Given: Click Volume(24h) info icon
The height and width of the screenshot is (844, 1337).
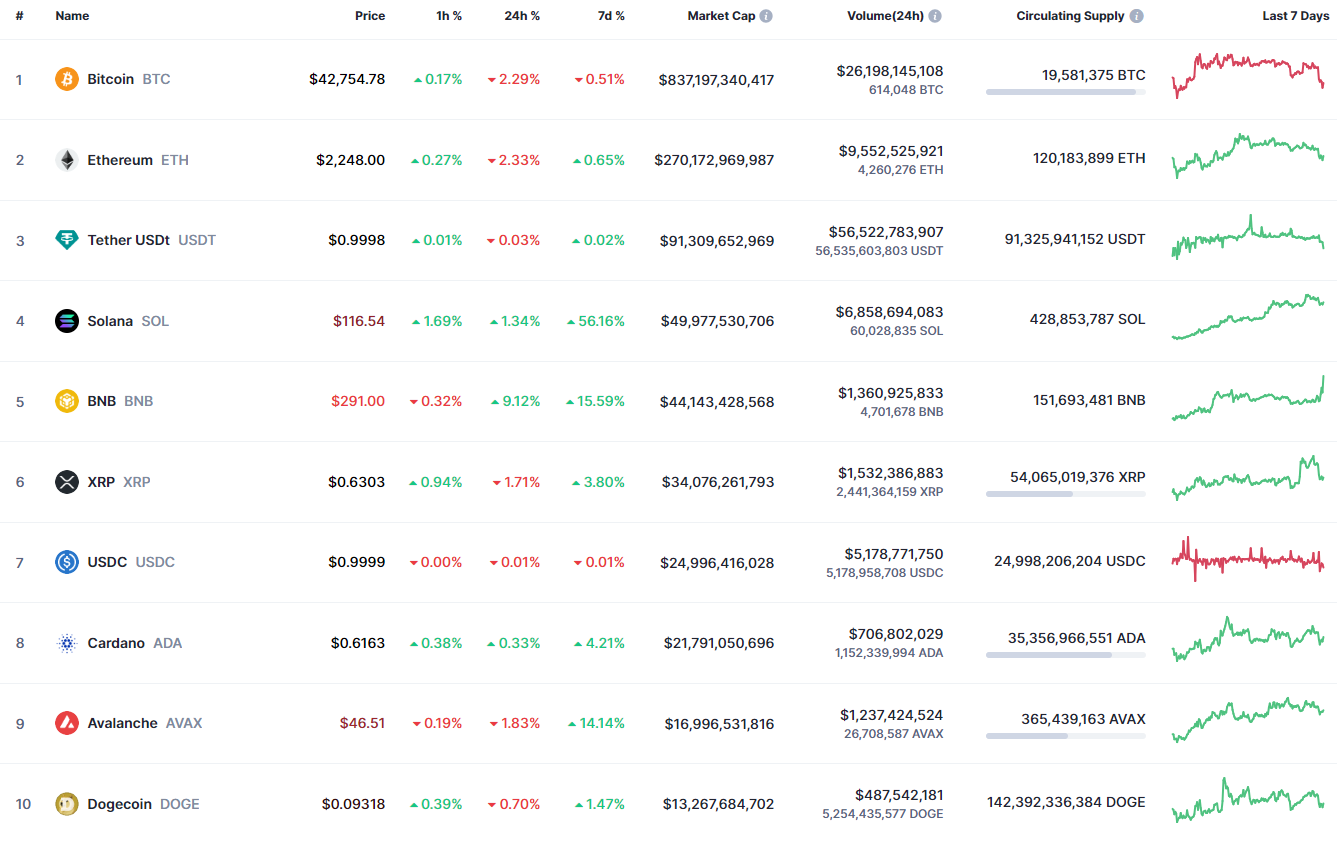Looking at the screenshot, I should [x=935, y=16].
